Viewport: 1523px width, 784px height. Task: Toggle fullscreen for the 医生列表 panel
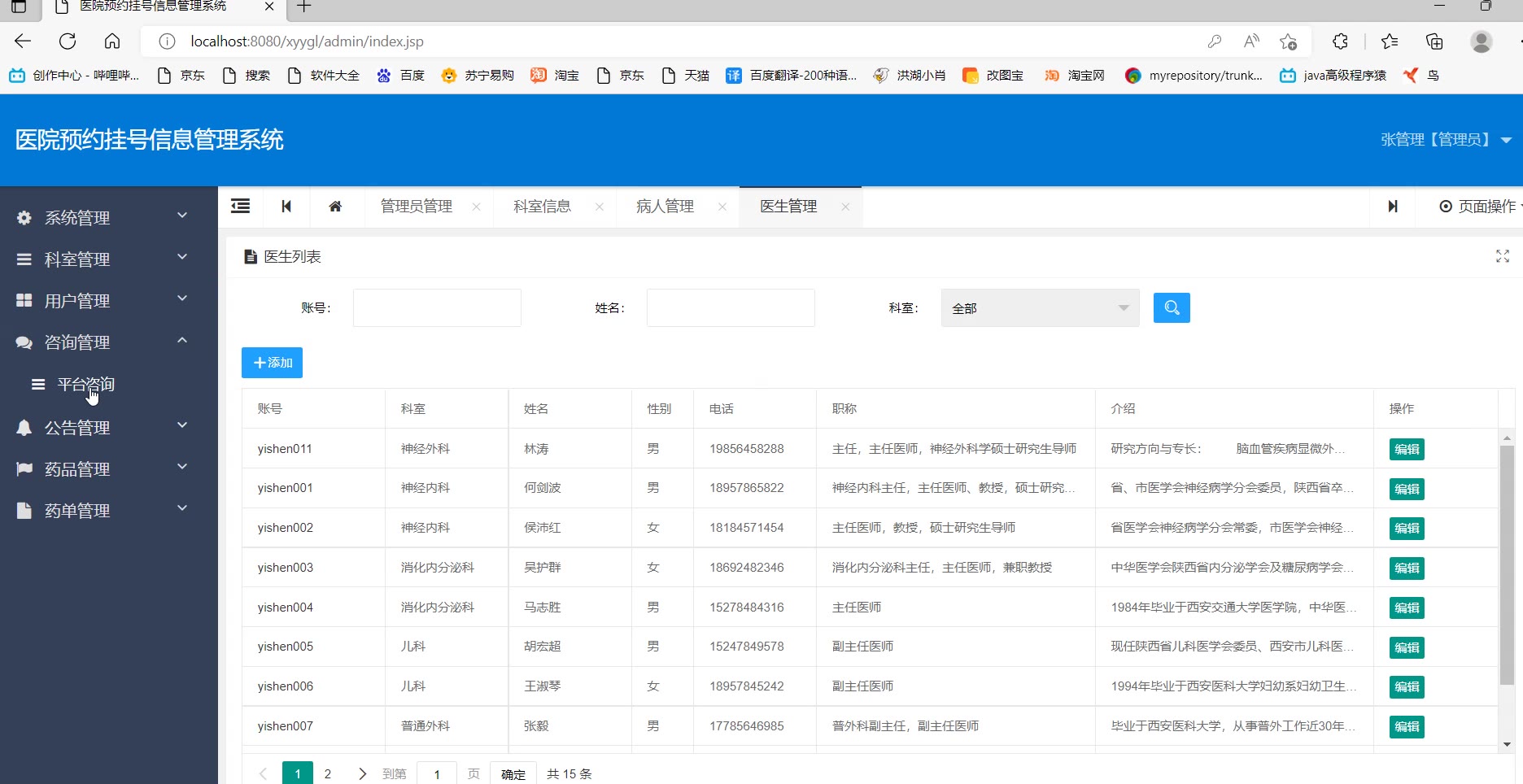1503,256
